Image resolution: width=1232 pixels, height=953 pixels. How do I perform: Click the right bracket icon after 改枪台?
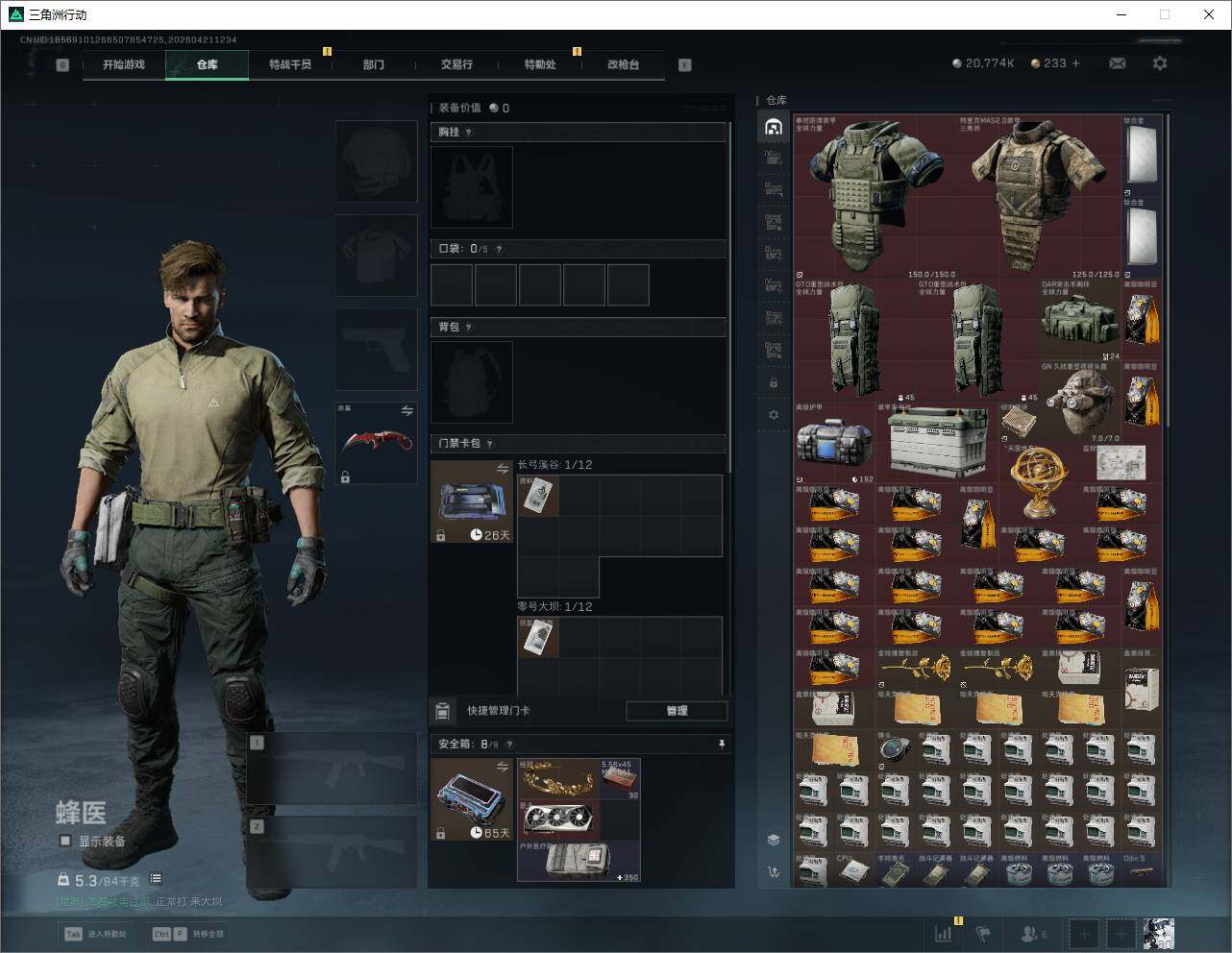(x=685, y=65)
